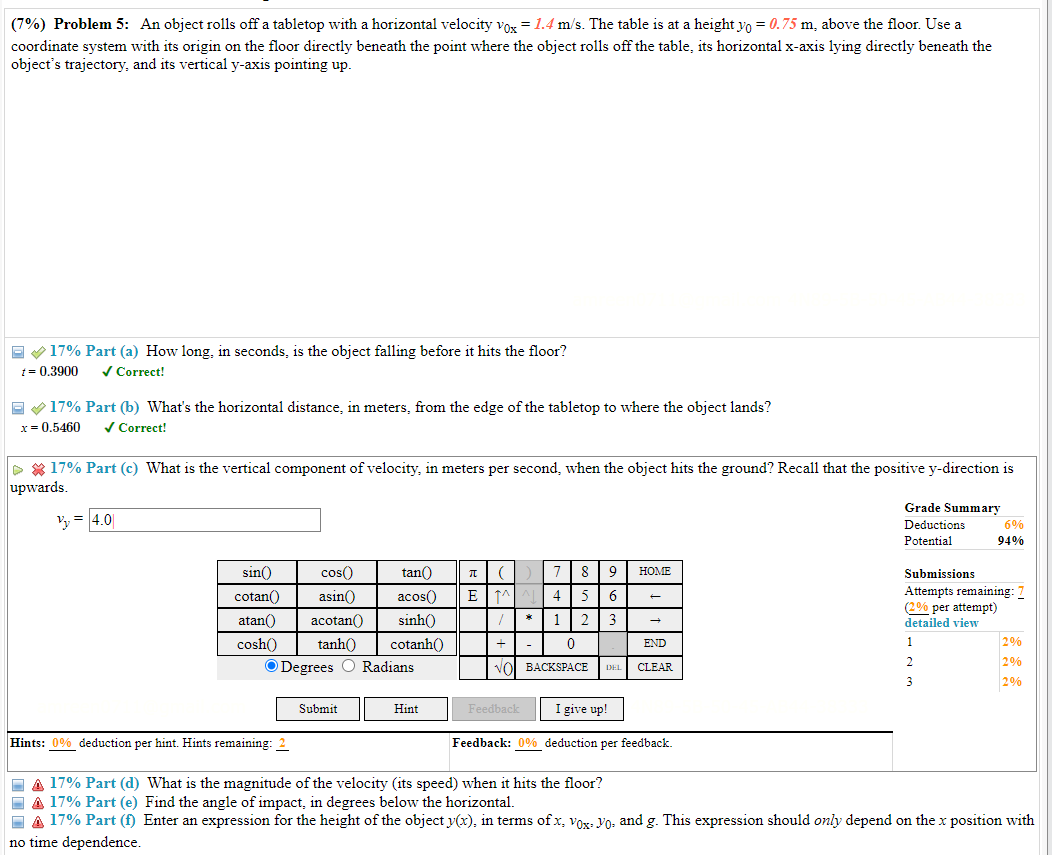Submit the entered vy answer
The height and width of the screenshot is (855, 1052).
(317, 708)
